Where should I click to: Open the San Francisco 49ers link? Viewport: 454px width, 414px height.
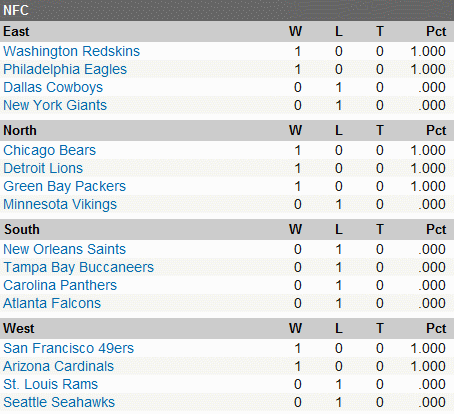pos(68,348)
